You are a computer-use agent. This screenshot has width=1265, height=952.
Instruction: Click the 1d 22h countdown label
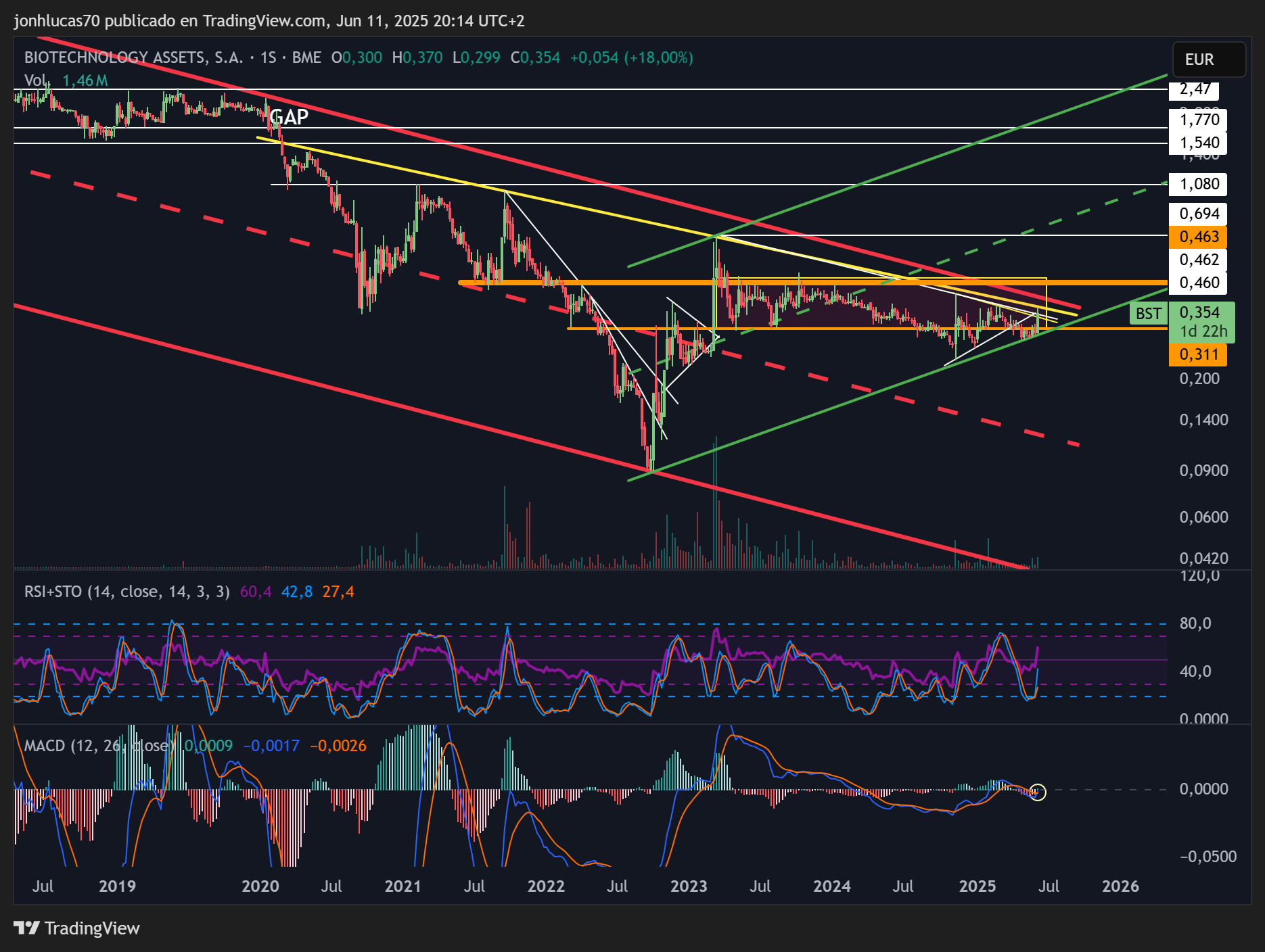tap(1203, 331)
